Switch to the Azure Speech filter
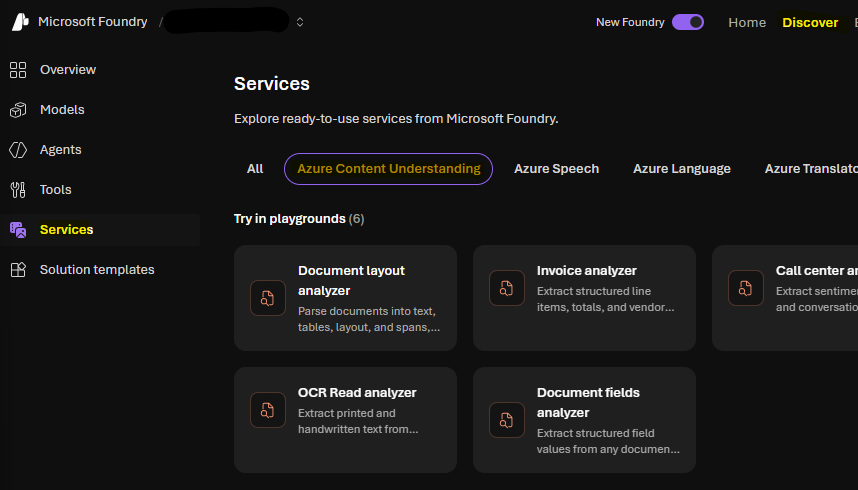Viewport: 858px width, 490px height. click(x=556, y=169)
